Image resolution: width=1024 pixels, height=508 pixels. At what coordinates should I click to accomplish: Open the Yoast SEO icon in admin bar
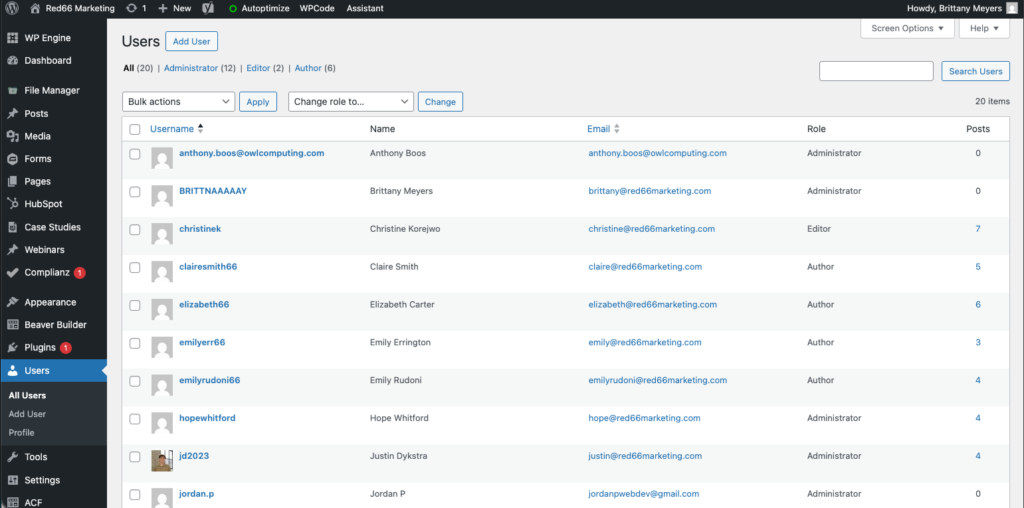208,8
